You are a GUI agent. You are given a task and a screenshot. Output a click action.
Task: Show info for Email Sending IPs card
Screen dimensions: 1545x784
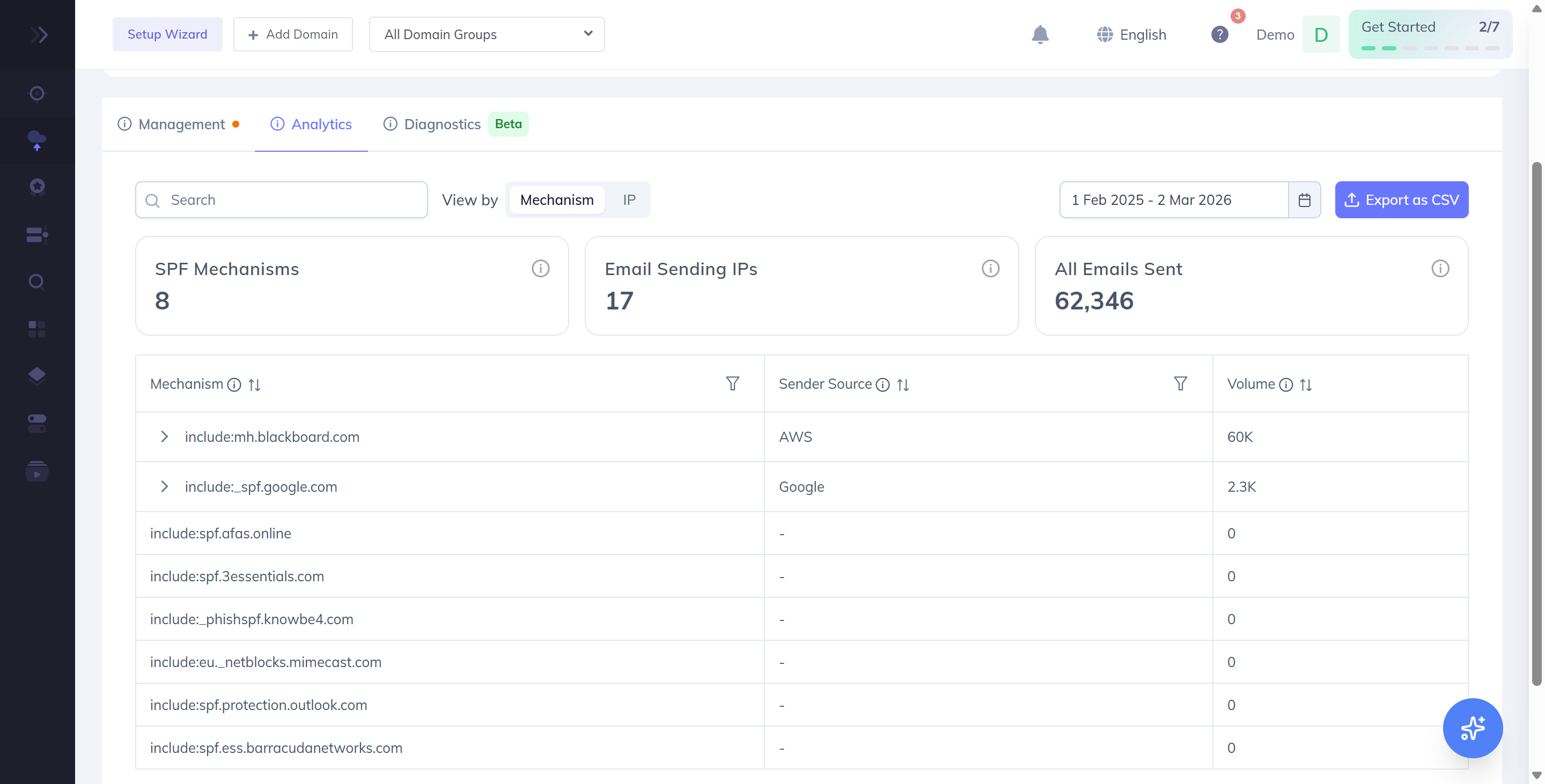[990, 269]
